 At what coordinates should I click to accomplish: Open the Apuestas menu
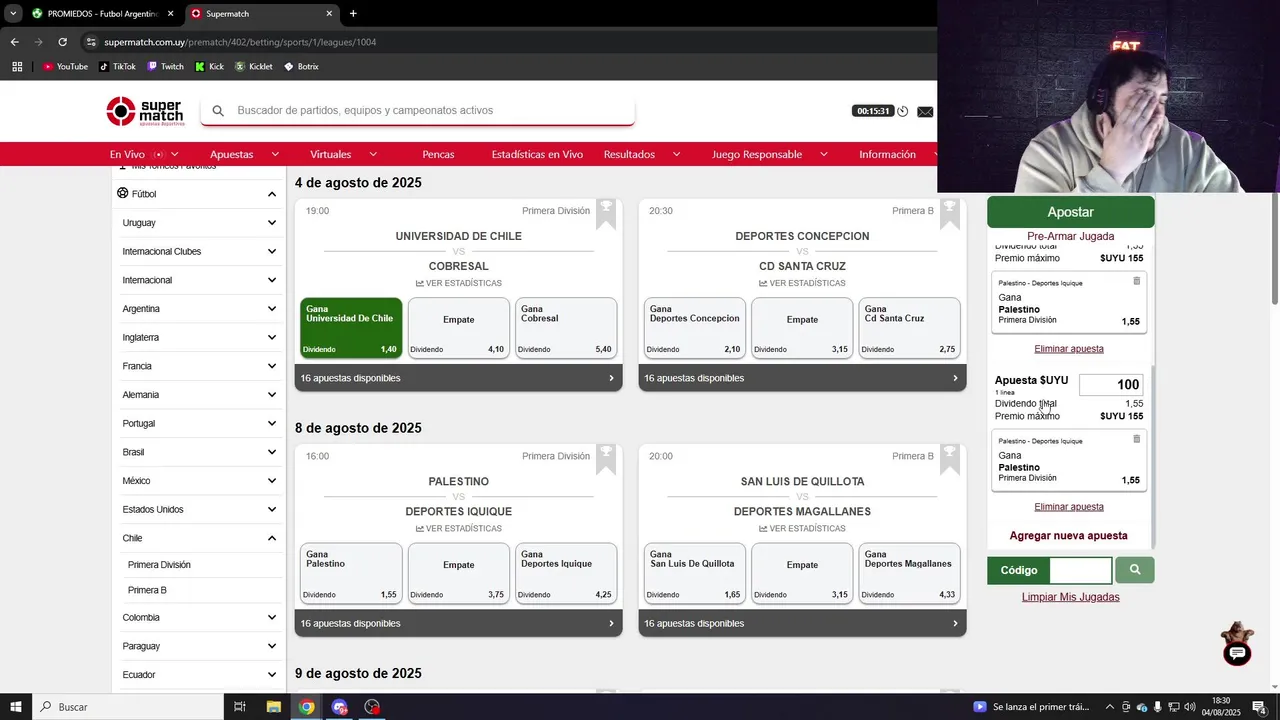[244, 154]
